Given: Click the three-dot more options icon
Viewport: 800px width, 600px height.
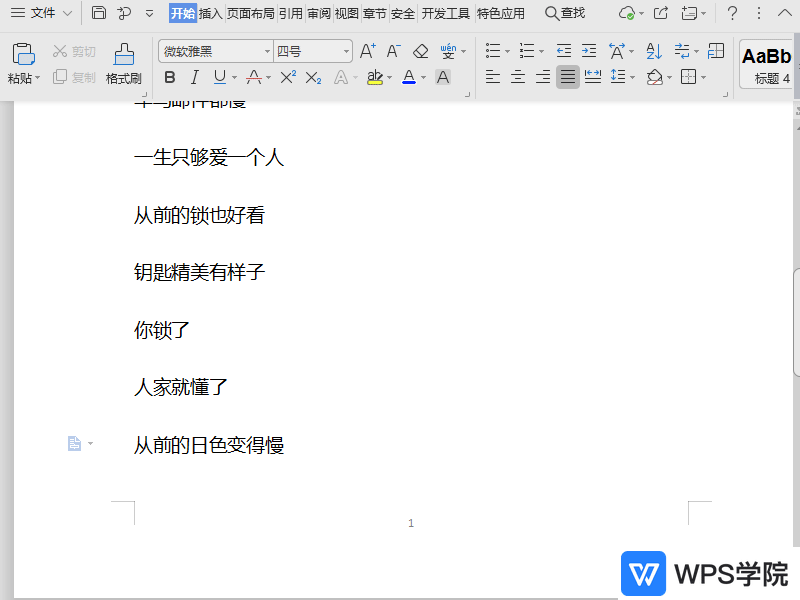Looking at the screenshot, I should click(759, 13).
